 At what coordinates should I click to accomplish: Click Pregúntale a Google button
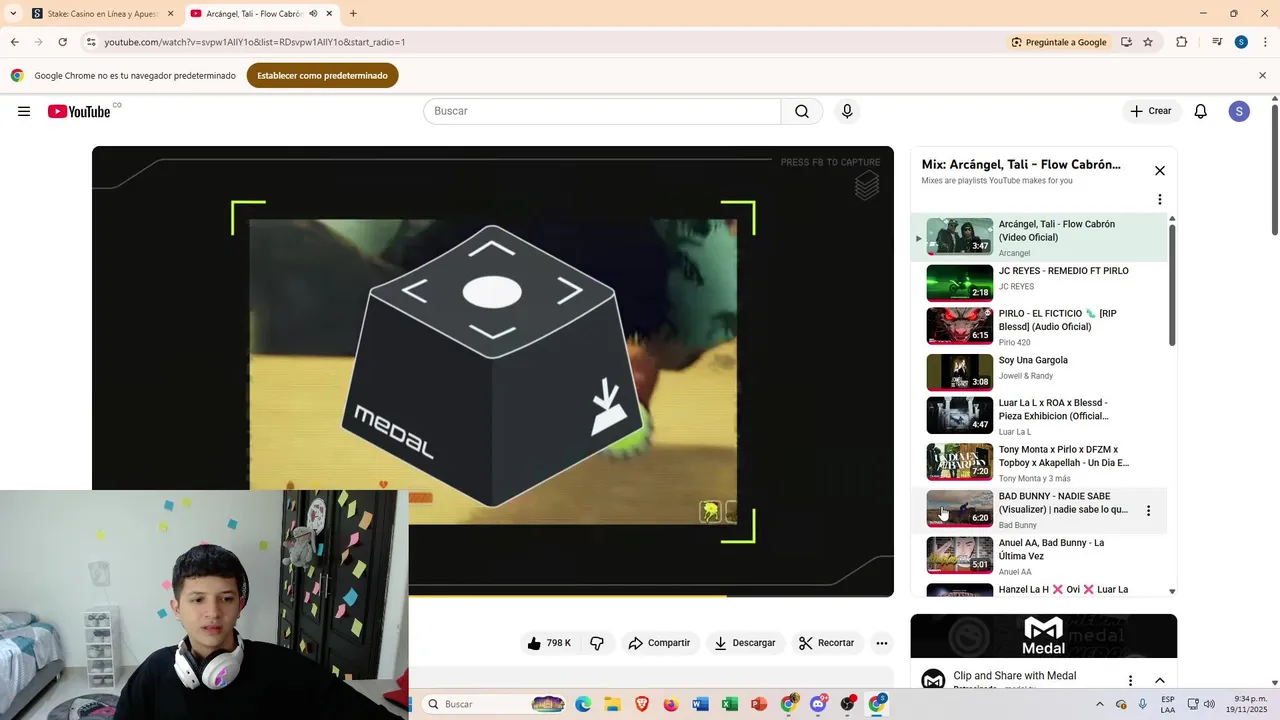point(1059,42)
